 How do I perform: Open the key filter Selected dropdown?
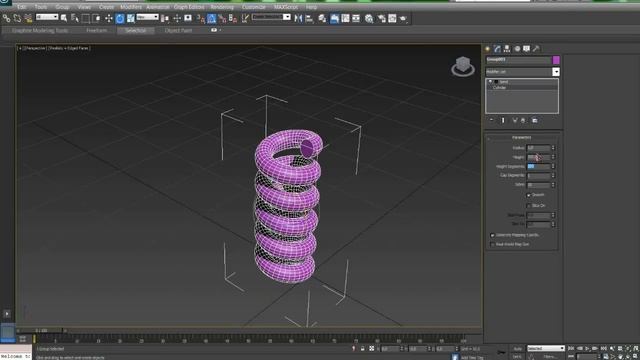(546, 348)
